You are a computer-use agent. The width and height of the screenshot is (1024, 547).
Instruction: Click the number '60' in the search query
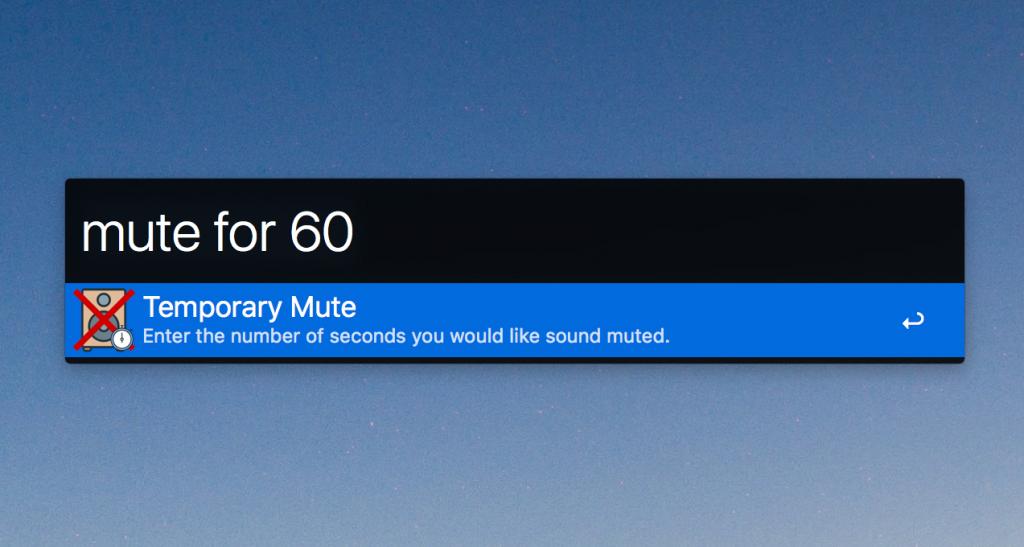click(x=321, y=232)
